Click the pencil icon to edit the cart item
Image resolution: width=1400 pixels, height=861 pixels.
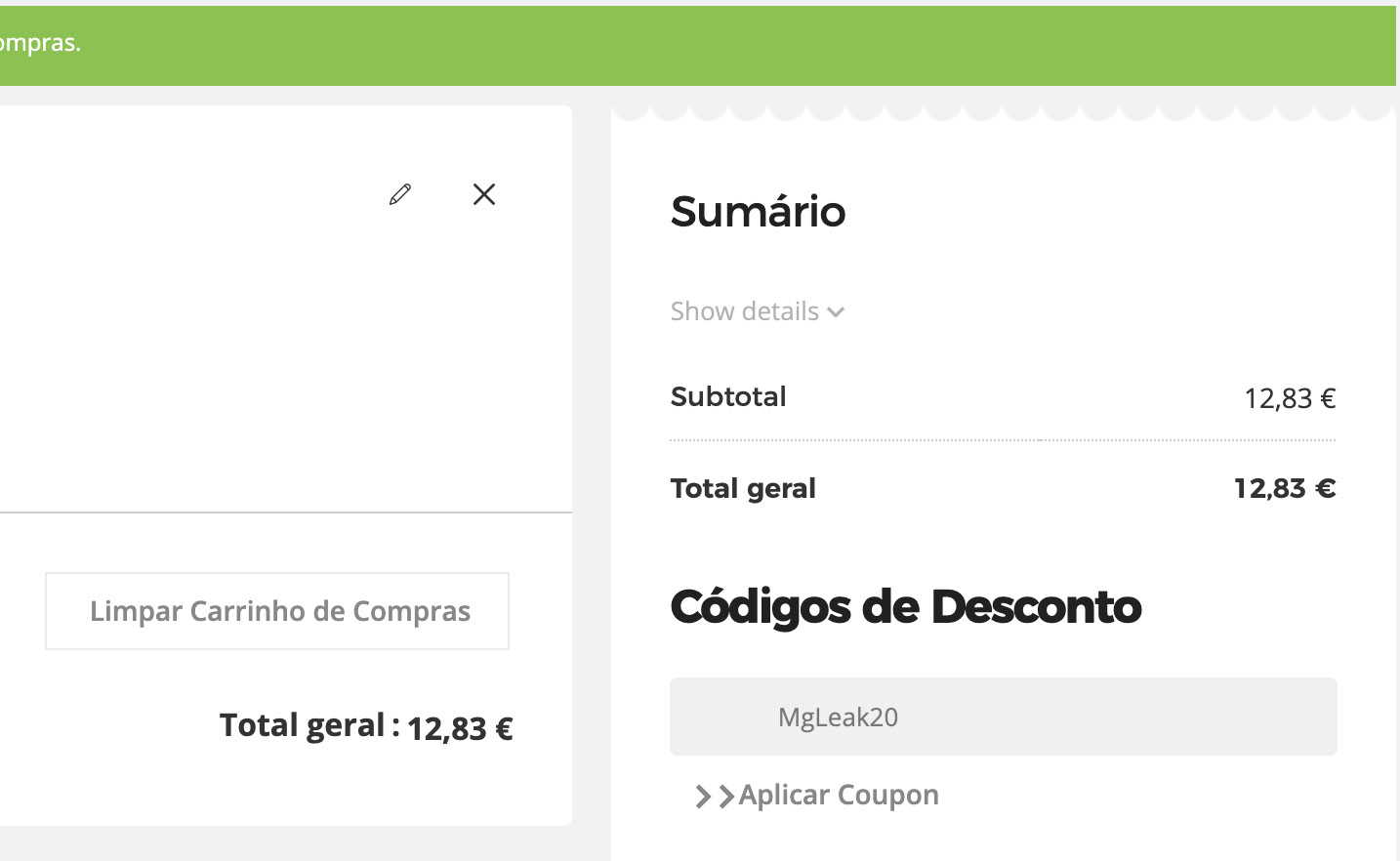pyautogui.click(x=400, y=194)
